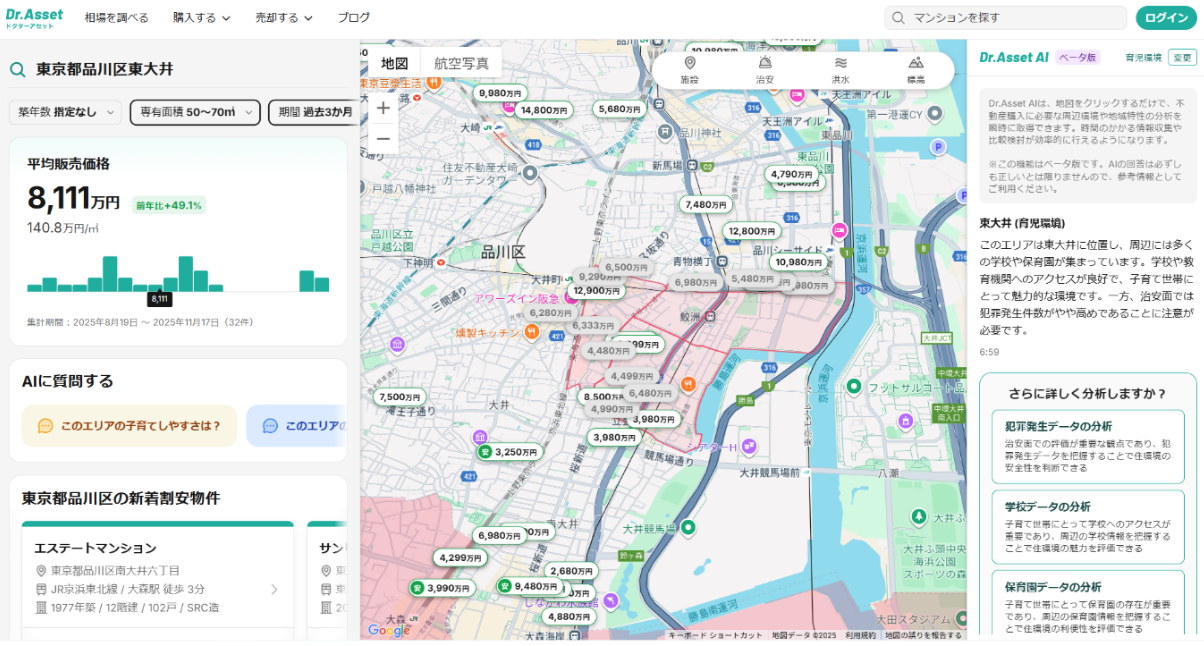Select 学校データの分析 option
The height and width of the screenshot is (646, 1204).
[x=1087, y=525]
